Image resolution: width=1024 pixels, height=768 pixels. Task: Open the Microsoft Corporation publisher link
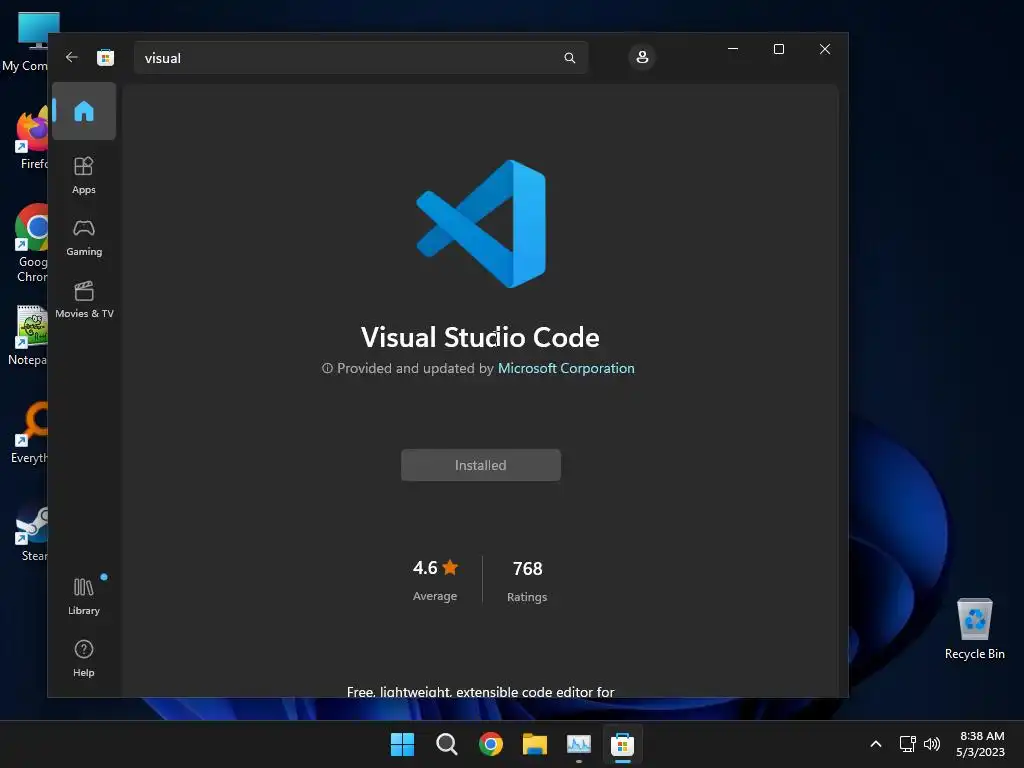pos(566,368)
